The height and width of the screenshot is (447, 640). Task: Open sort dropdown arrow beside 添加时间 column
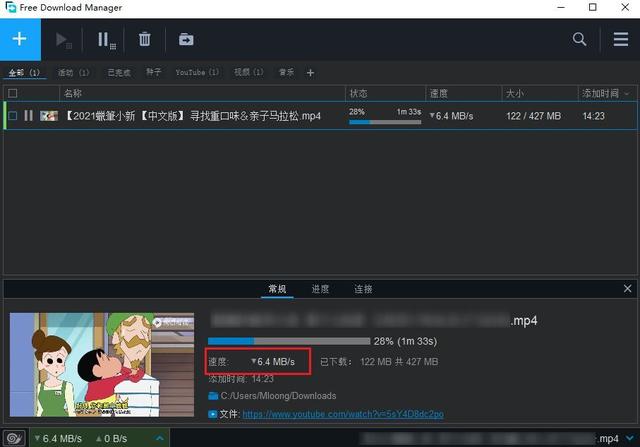pos(627,94)
